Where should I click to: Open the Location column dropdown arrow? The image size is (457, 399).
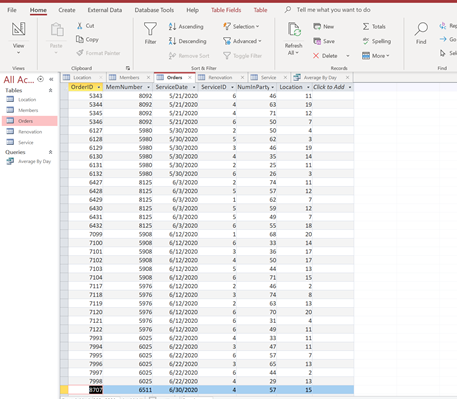coord(307,87)
